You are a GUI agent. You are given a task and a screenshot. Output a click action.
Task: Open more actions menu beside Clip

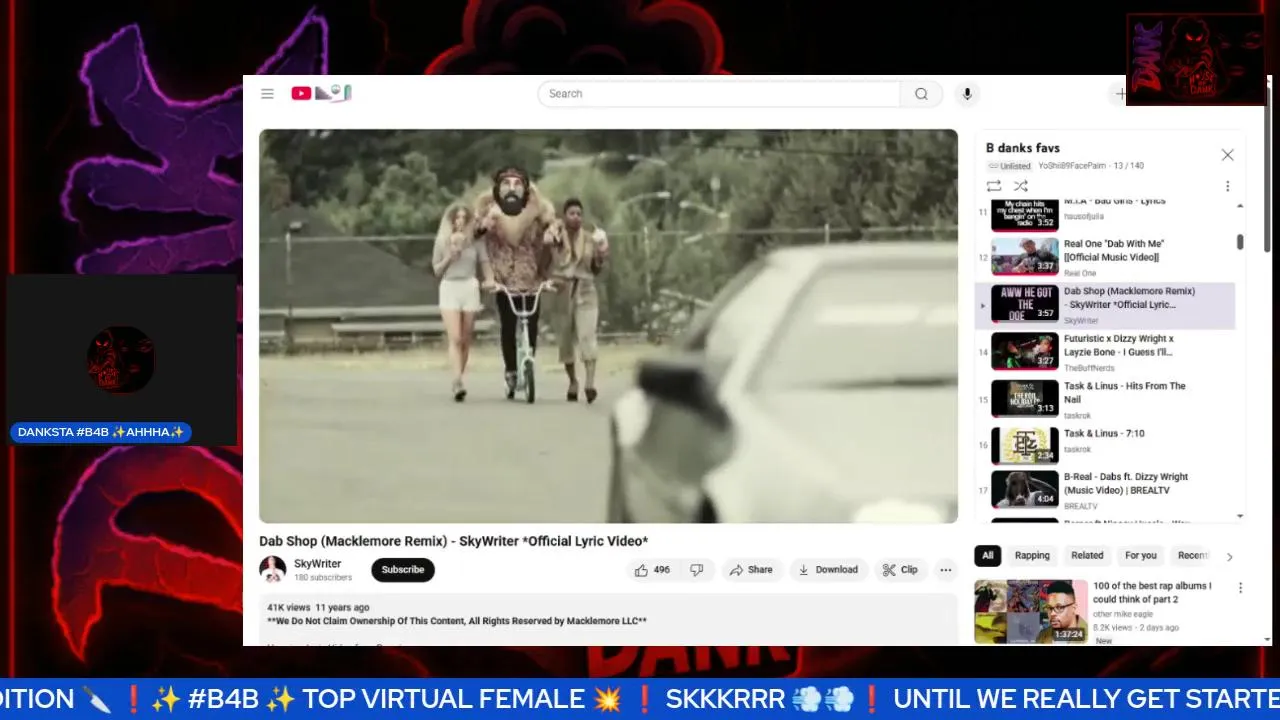click(x=945, y=570)
